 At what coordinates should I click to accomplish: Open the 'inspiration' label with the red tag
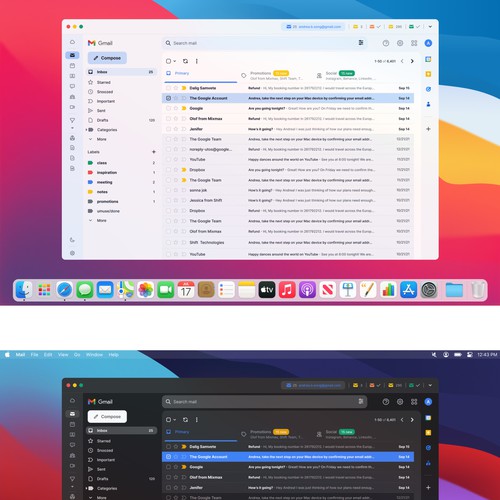tap(121, 172)
